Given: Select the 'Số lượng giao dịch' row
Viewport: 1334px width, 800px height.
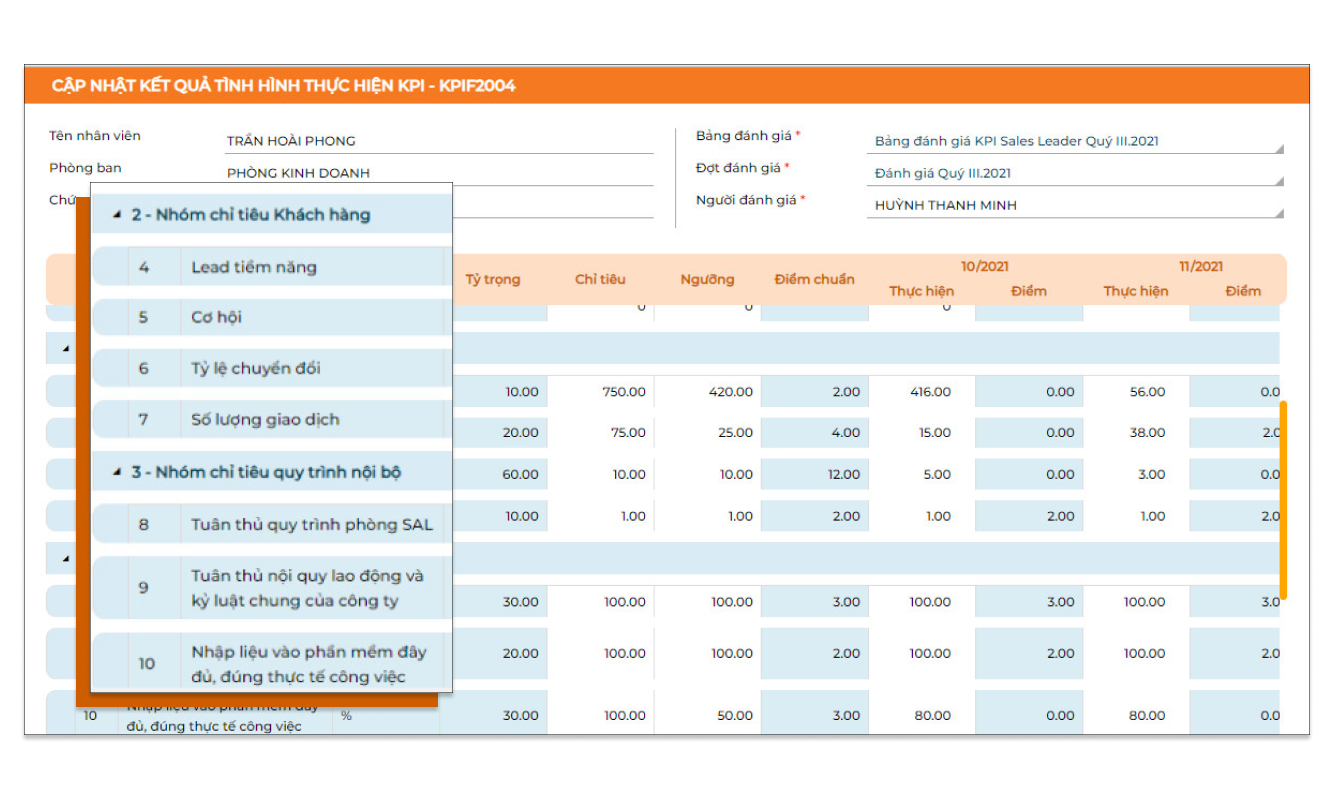Looking at the screenshot, I should (265, 420).
